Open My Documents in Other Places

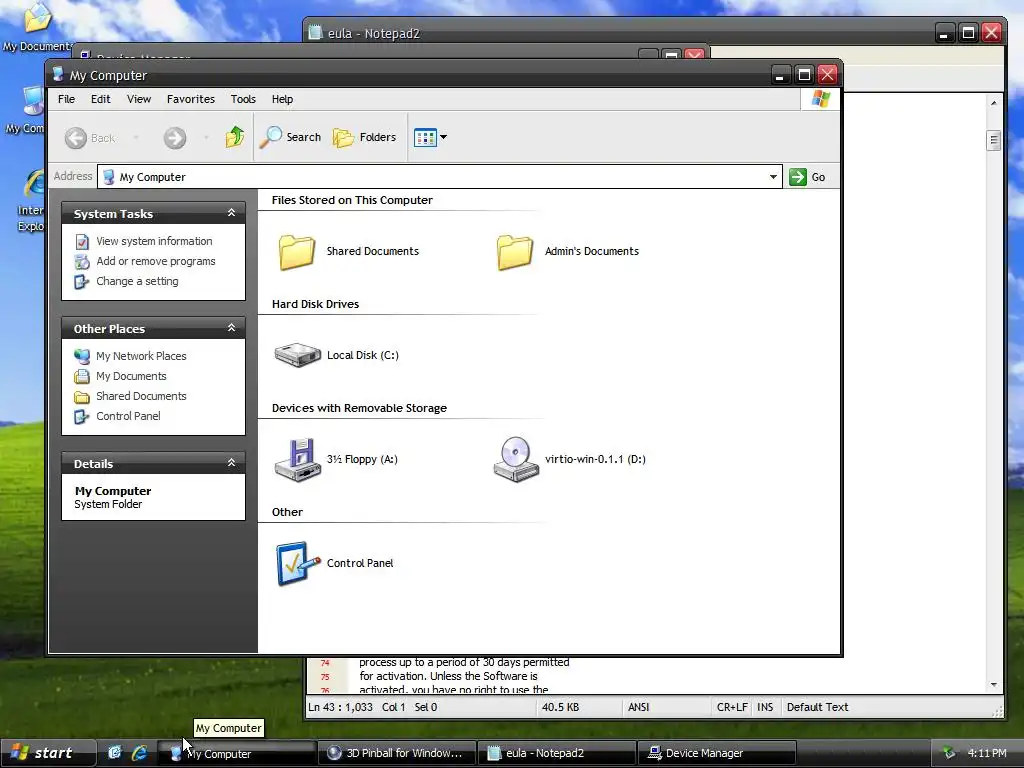[x=131, y=376]
